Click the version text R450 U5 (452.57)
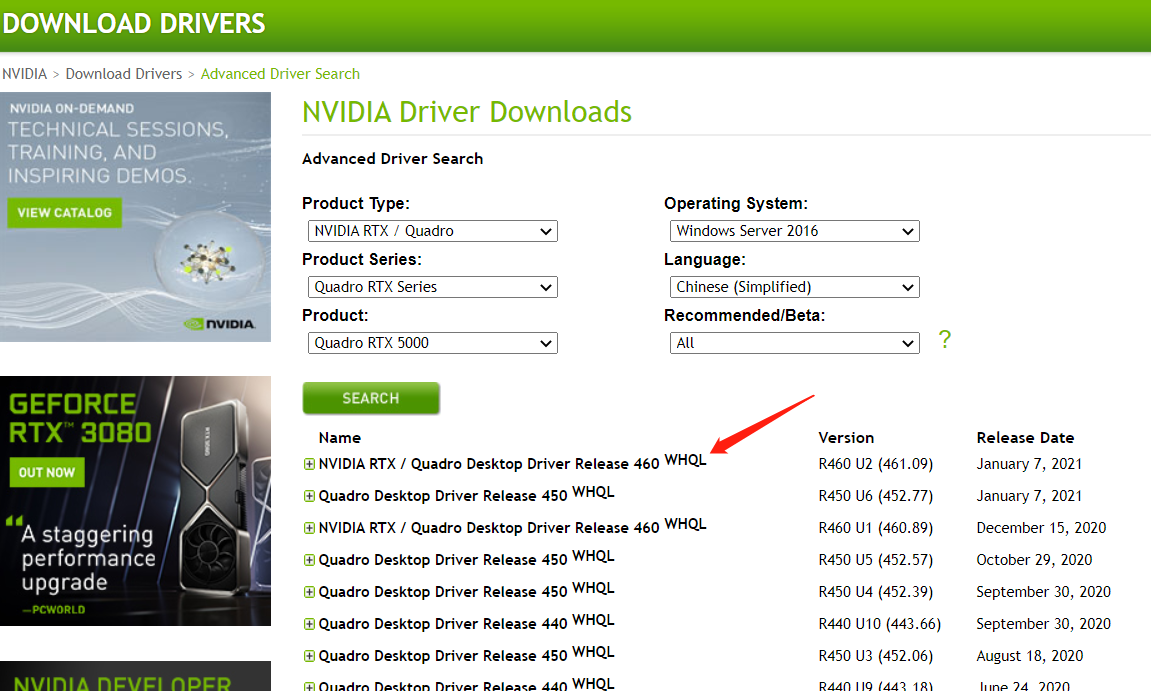 (876, 560)
